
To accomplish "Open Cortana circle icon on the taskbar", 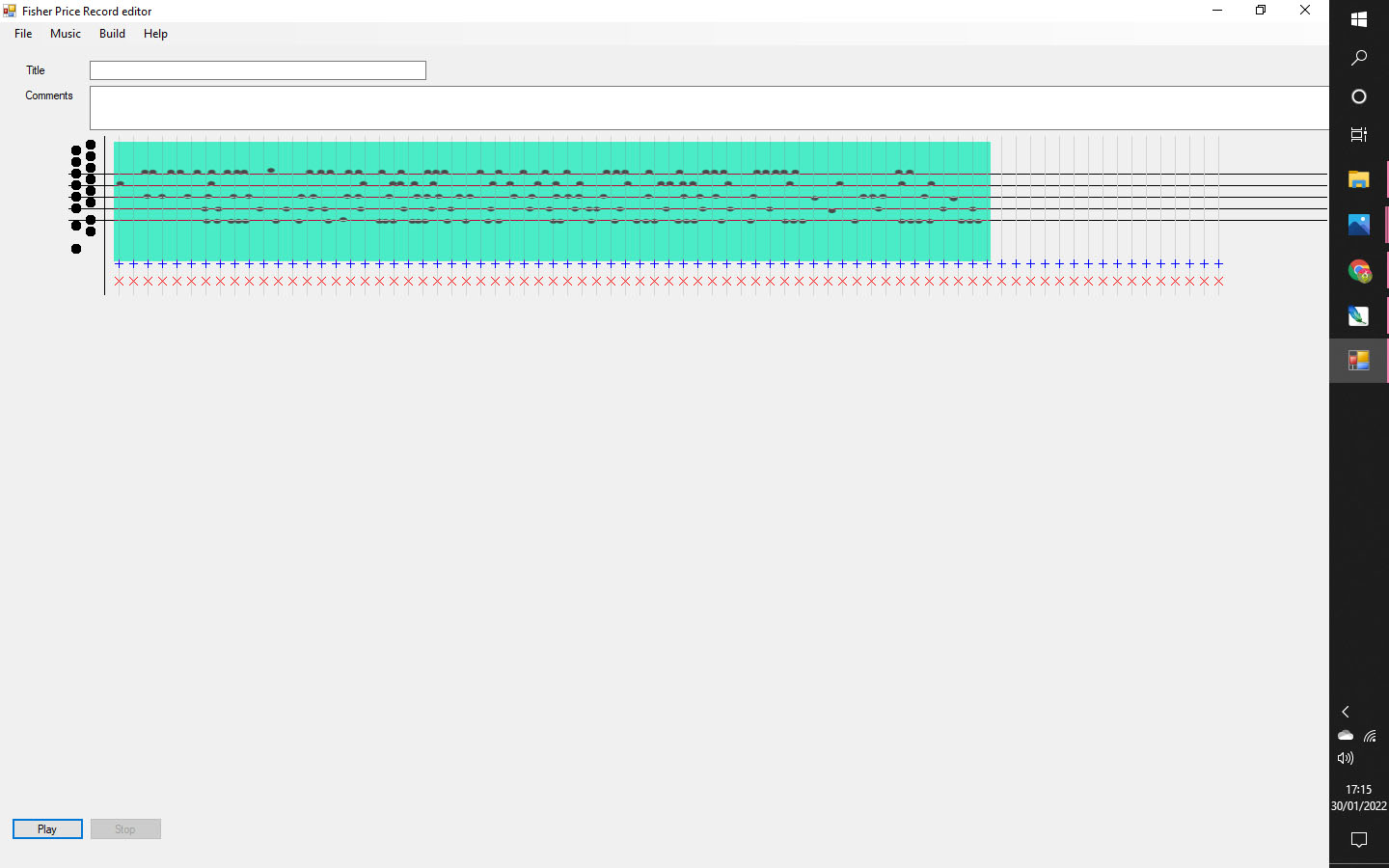I will pyautogui.click(x=1359, y=96).
